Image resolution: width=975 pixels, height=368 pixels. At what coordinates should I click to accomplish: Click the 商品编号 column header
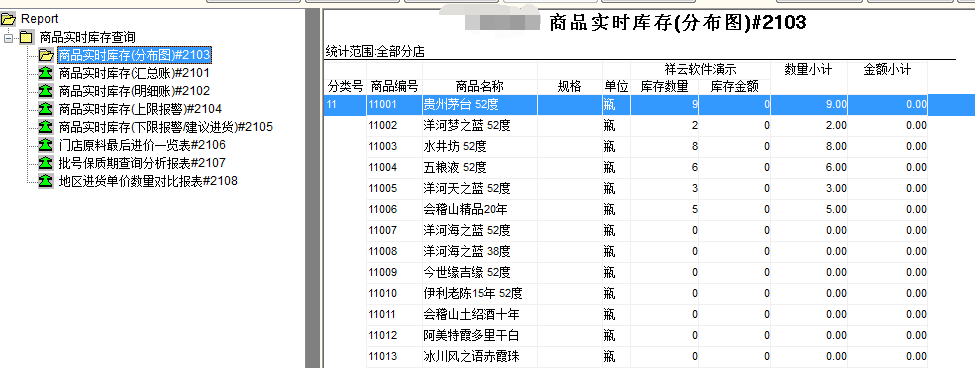coord(394,86)
